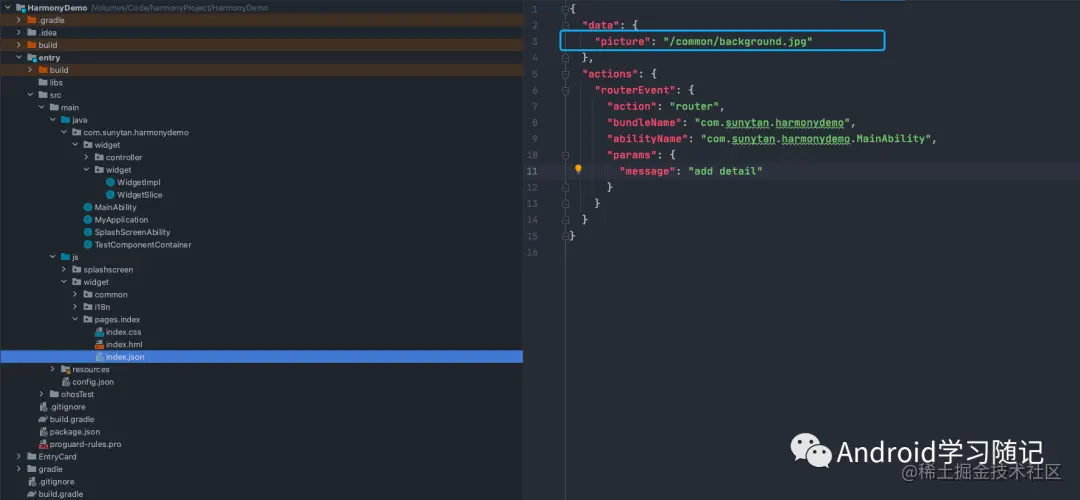Click the proguard-rules.pro file icon
Screen dimensions: 1080x500
(43, 444)
